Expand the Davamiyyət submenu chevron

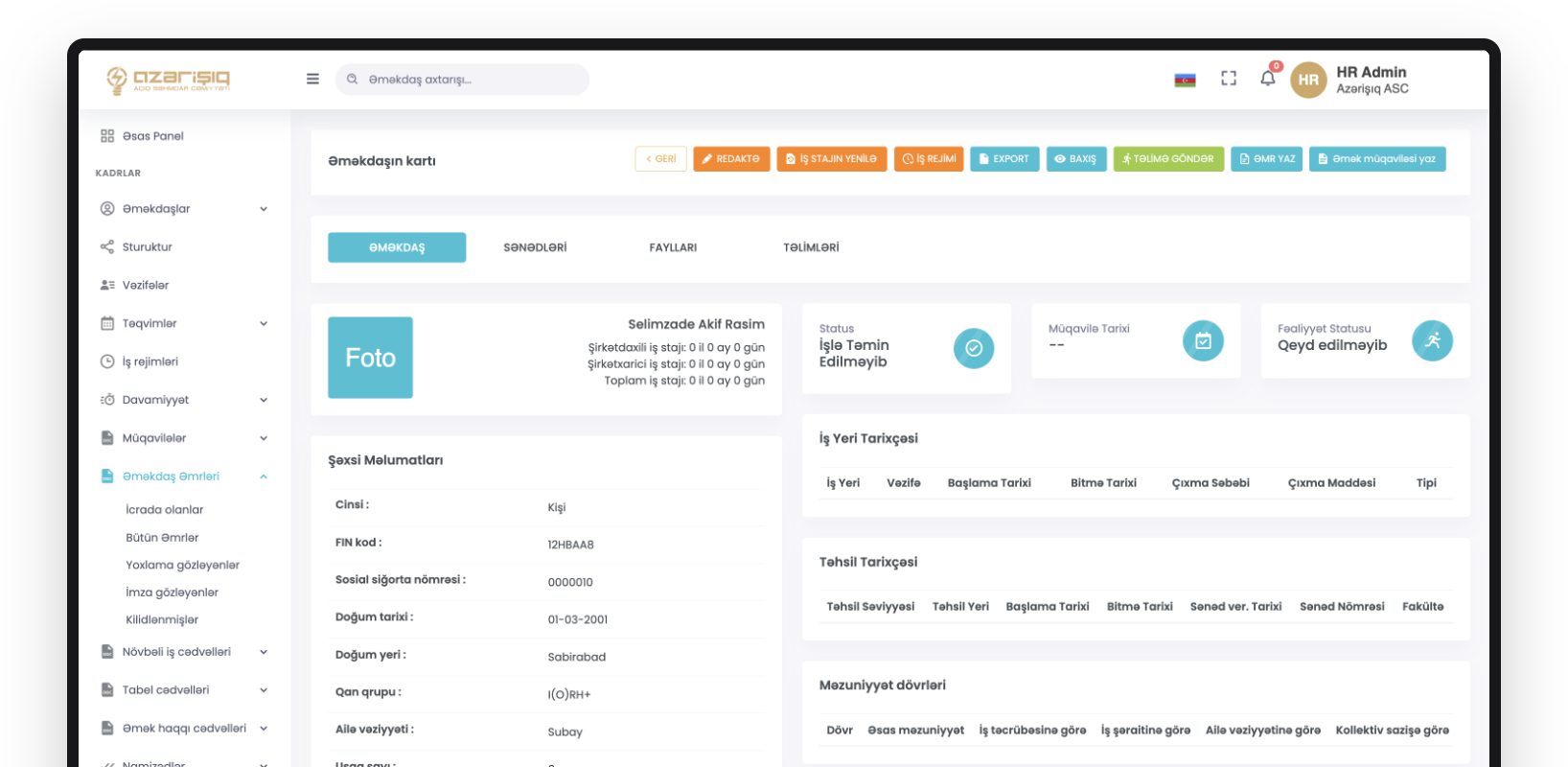[264, 401]
